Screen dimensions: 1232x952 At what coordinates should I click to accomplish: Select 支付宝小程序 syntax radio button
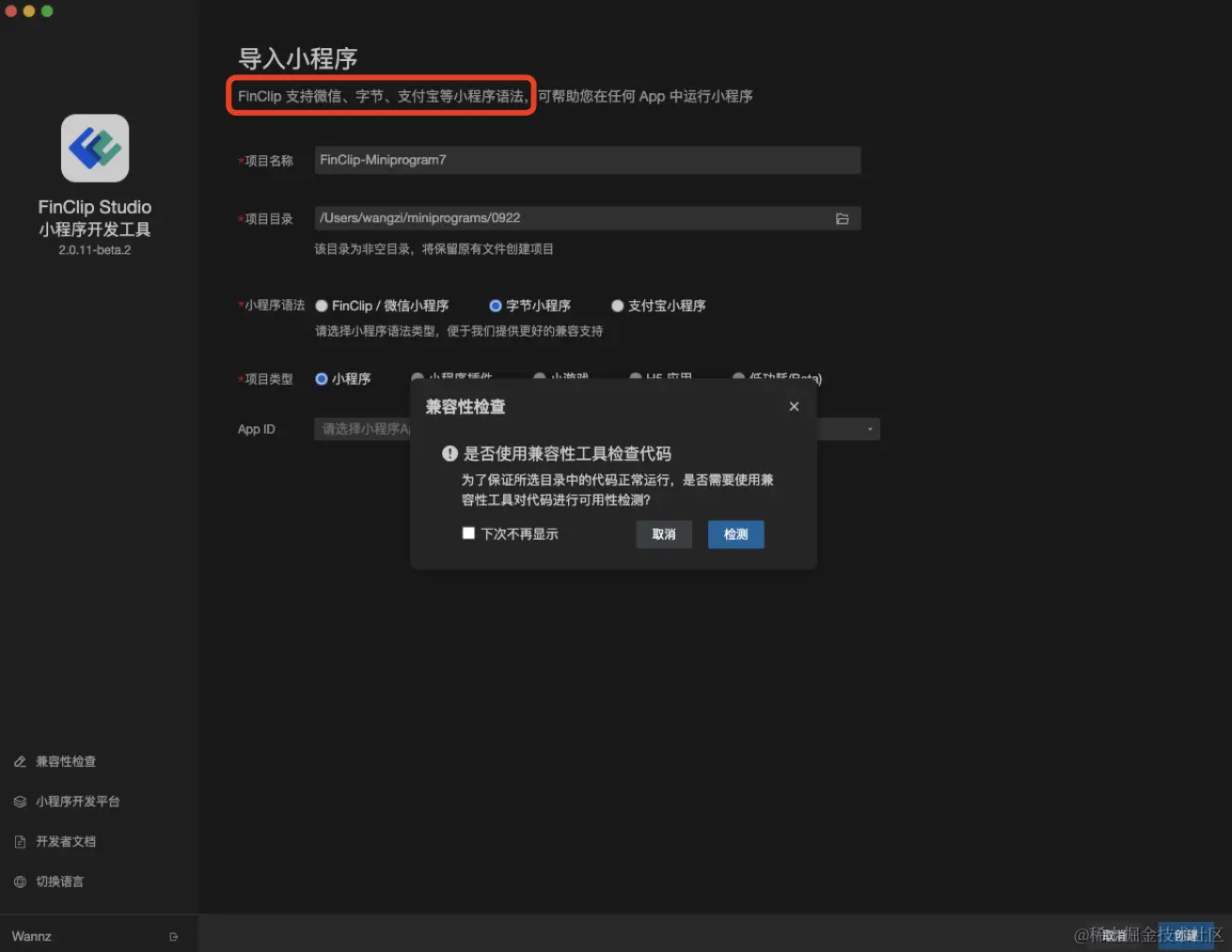tap(617, 306)
